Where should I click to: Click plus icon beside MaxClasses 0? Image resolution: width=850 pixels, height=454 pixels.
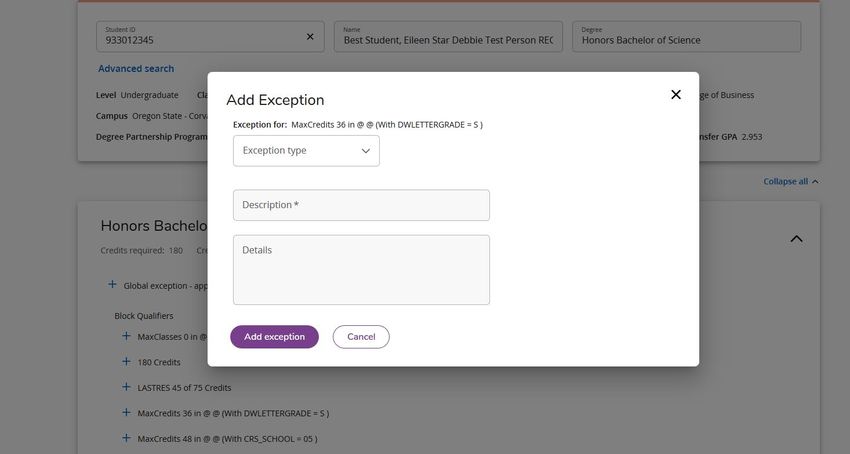[126, 336]
